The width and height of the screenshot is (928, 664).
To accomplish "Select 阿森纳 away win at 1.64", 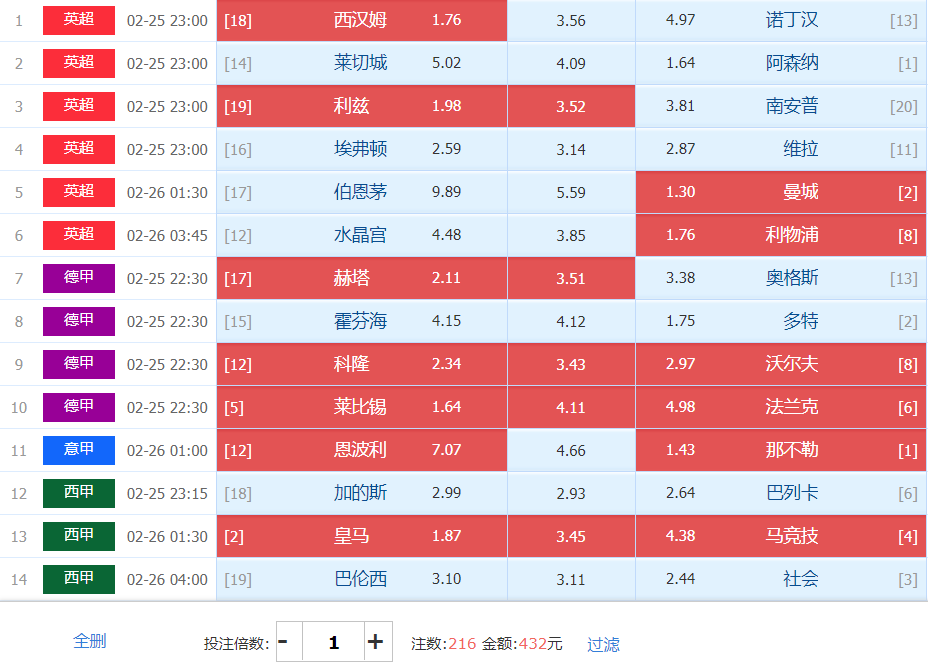I will (781, 63).
